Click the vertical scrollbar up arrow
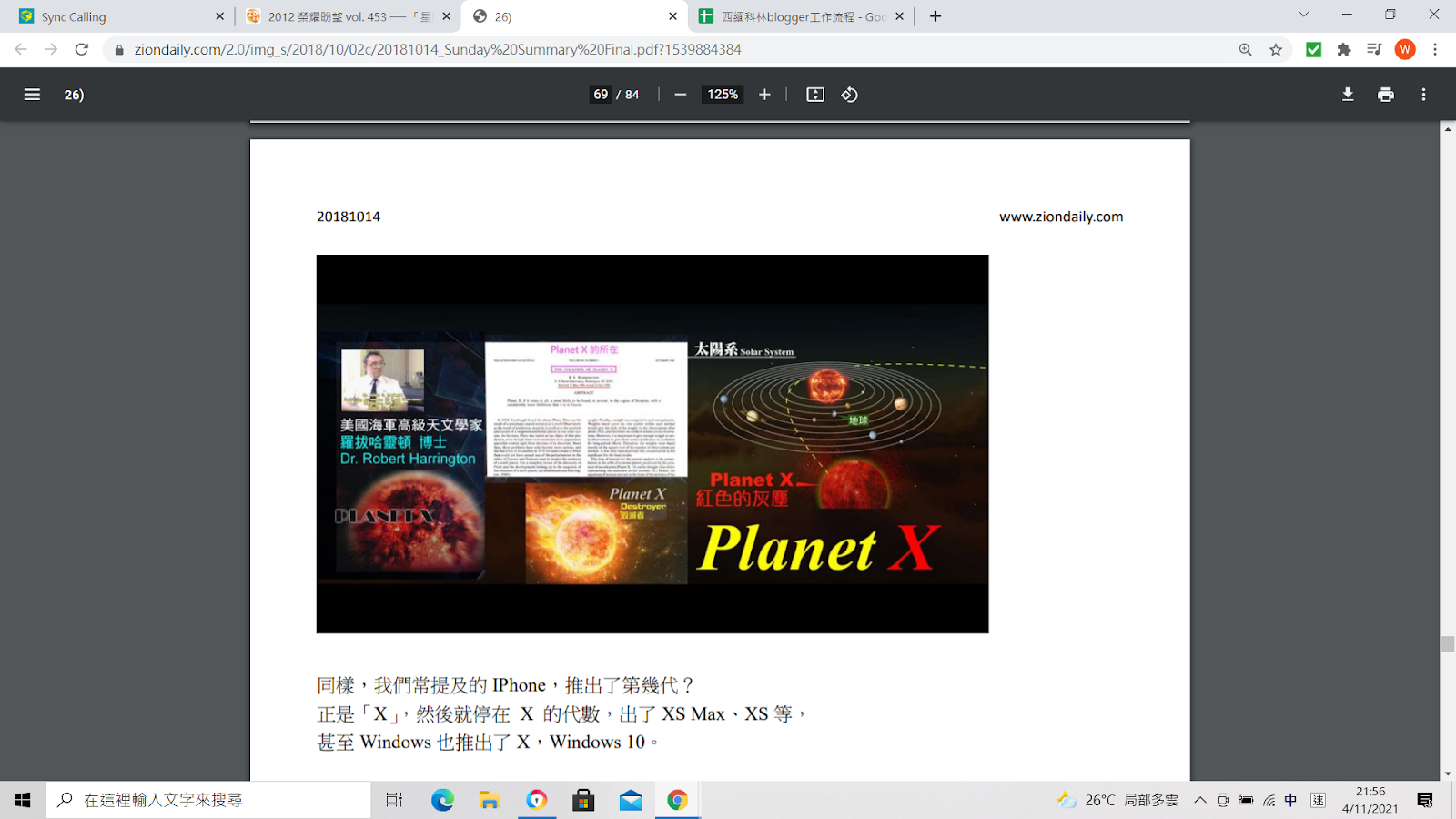 pos(1447,129)
